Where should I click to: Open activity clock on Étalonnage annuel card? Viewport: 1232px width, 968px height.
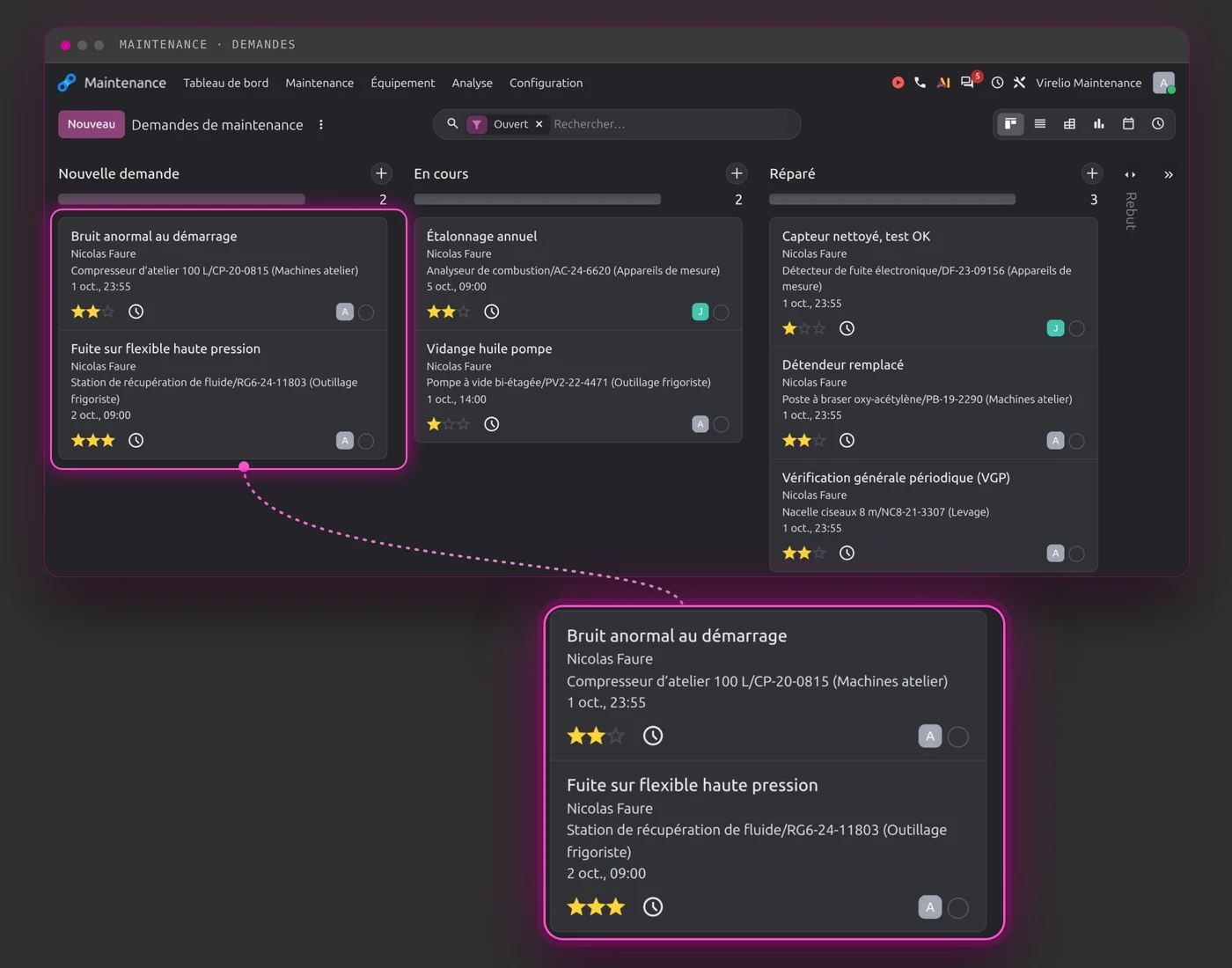click(x=491, y=312)
